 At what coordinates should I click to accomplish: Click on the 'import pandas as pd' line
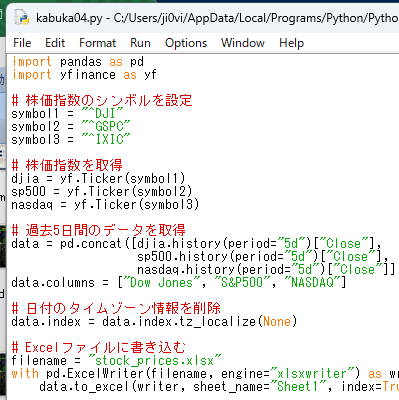78,62
